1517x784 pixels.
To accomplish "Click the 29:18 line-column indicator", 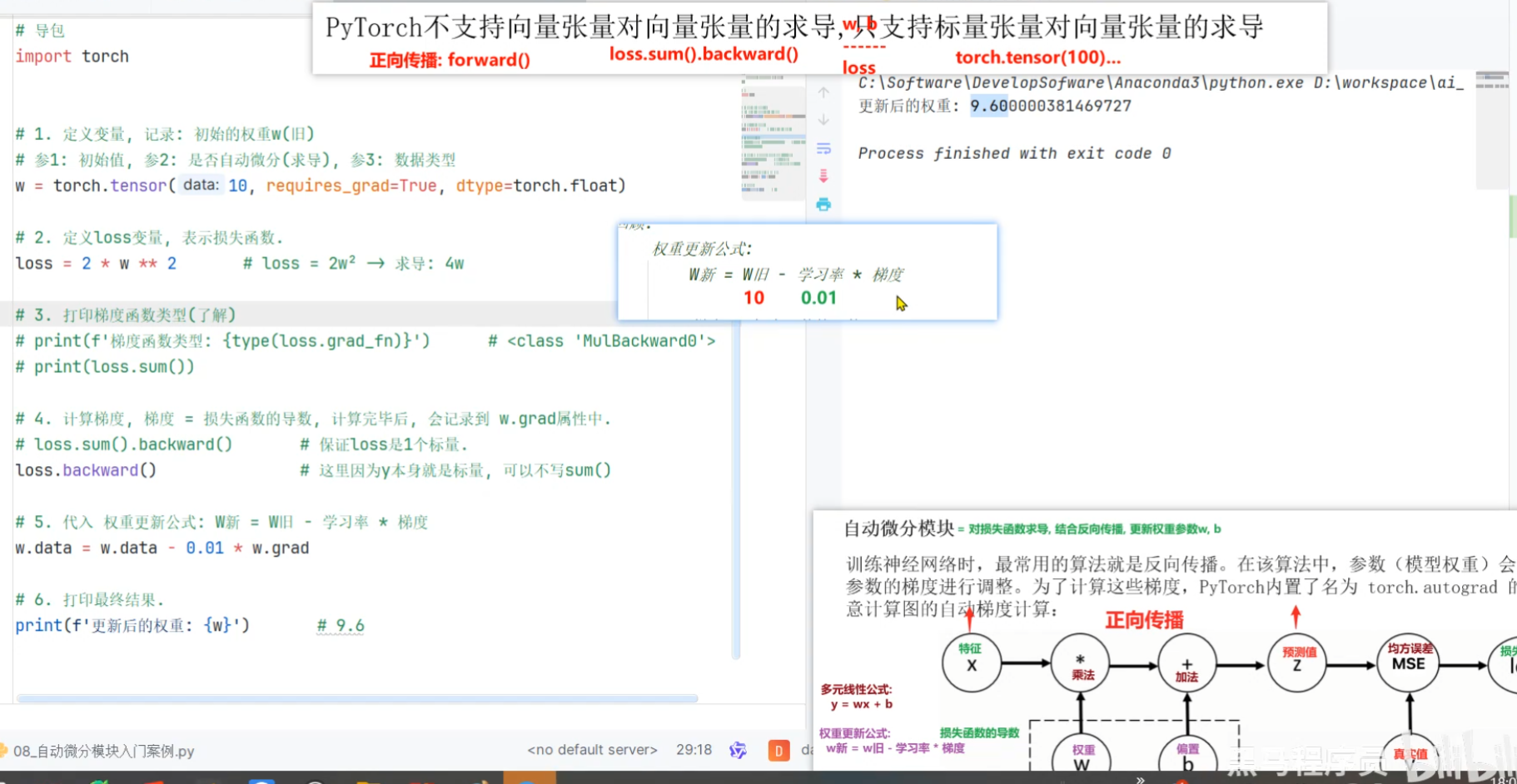I will (x=694, y=750).
